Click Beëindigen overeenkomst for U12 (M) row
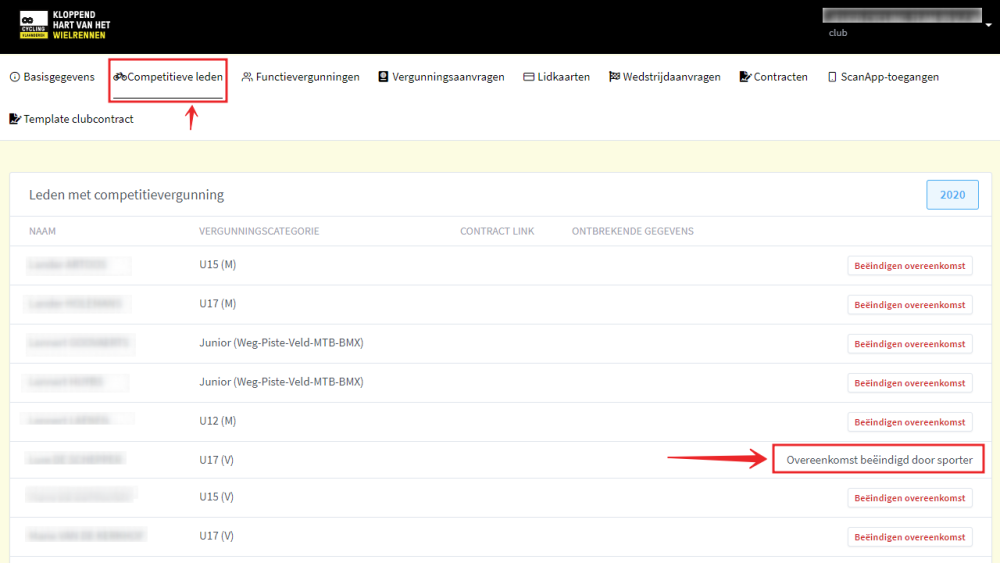 pos(909,422)
